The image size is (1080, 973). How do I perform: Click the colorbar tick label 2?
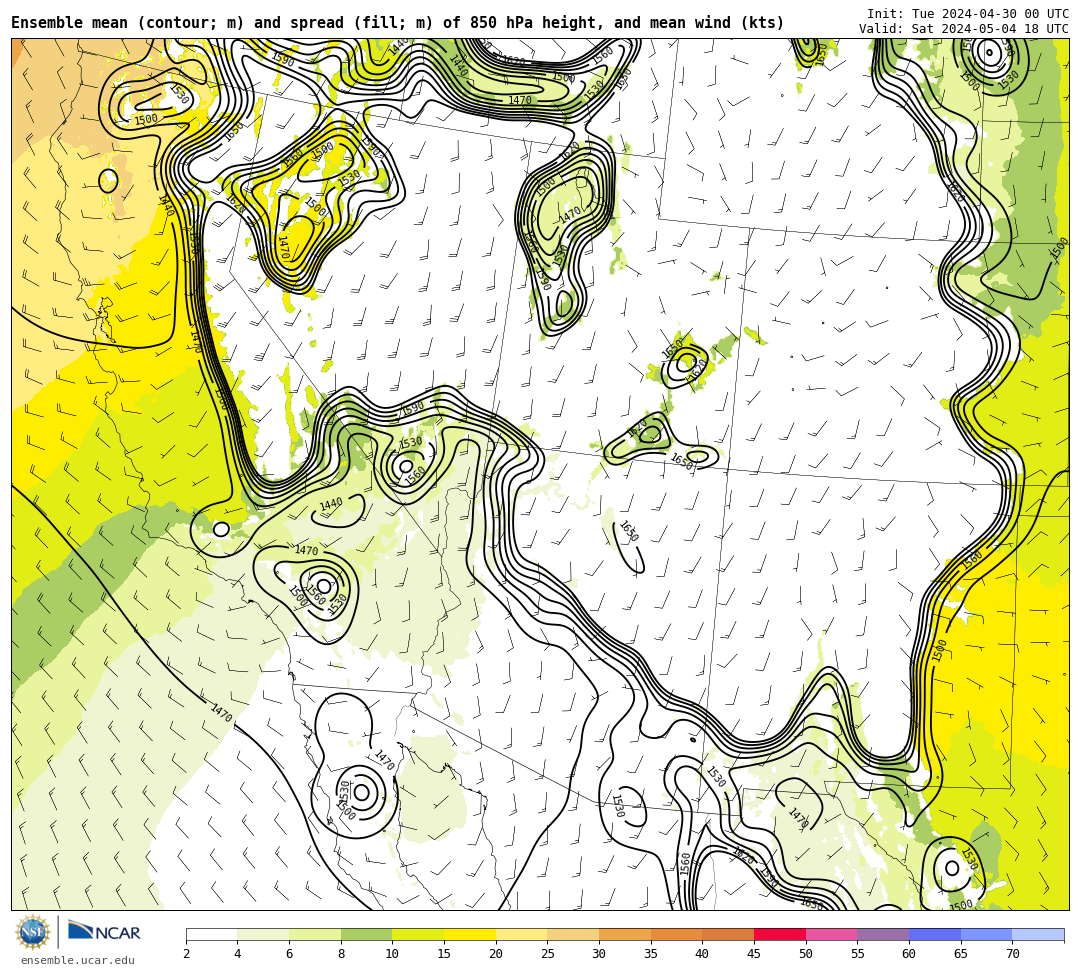186,954
